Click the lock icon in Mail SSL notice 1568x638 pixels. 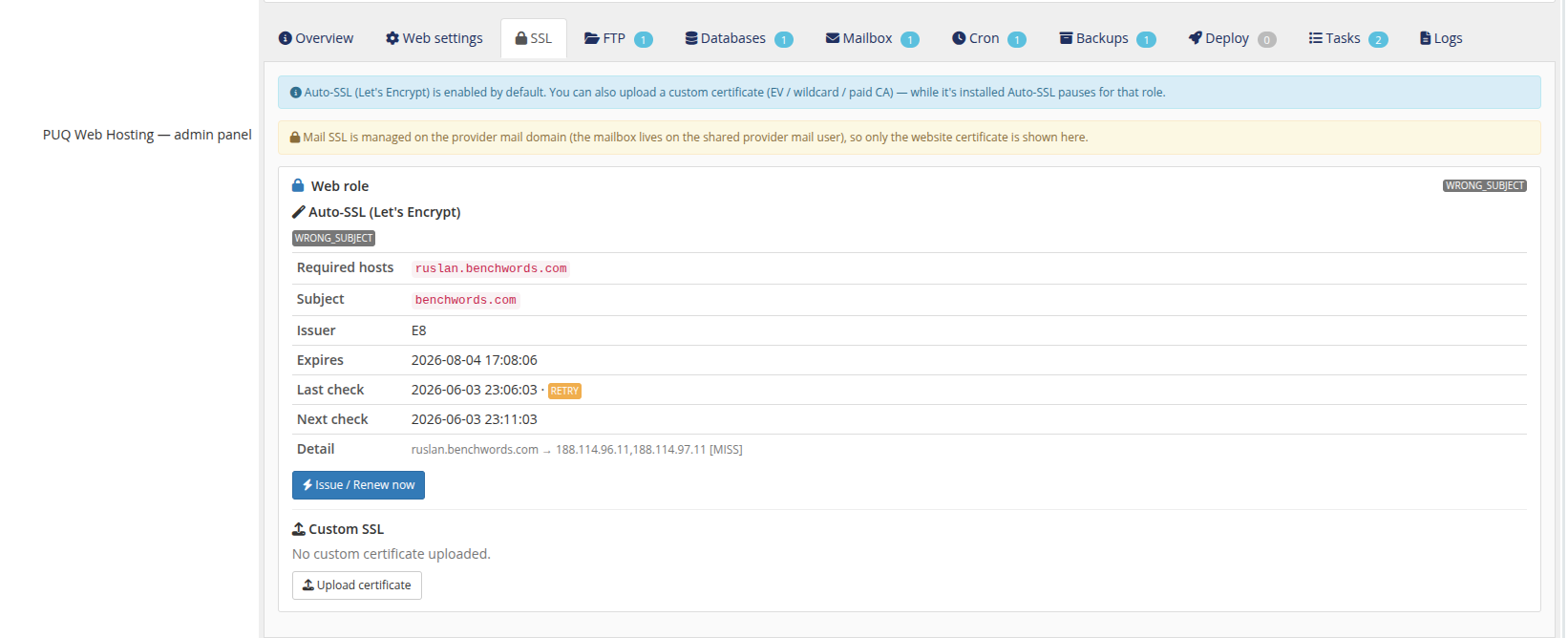click(295, 138)
